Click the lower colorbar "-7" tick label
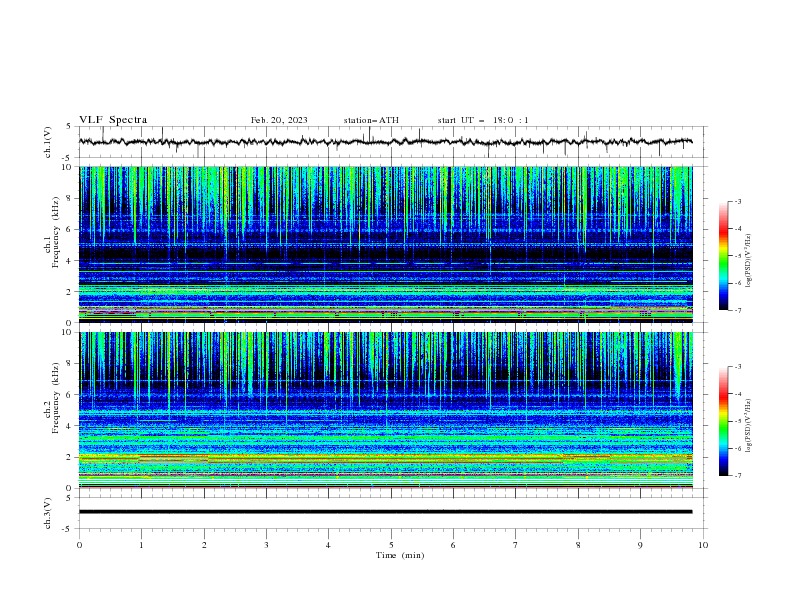Viewport: 792px width, 612px height. (x=738, y=475)
